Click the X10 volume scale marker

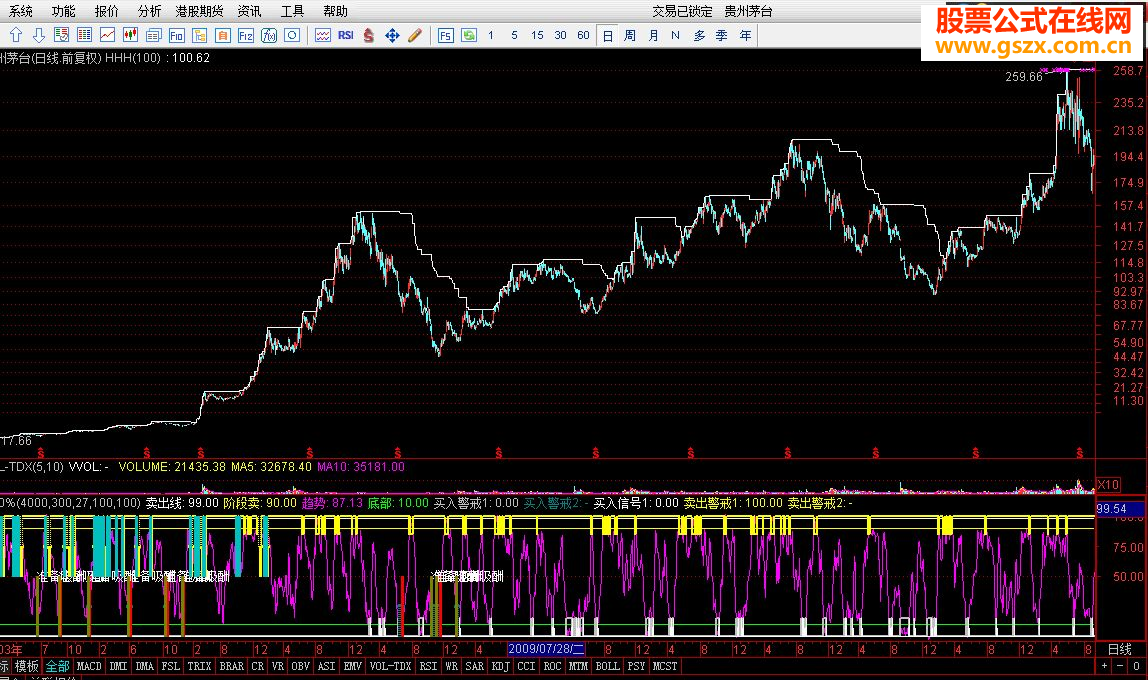point(1108,485)
